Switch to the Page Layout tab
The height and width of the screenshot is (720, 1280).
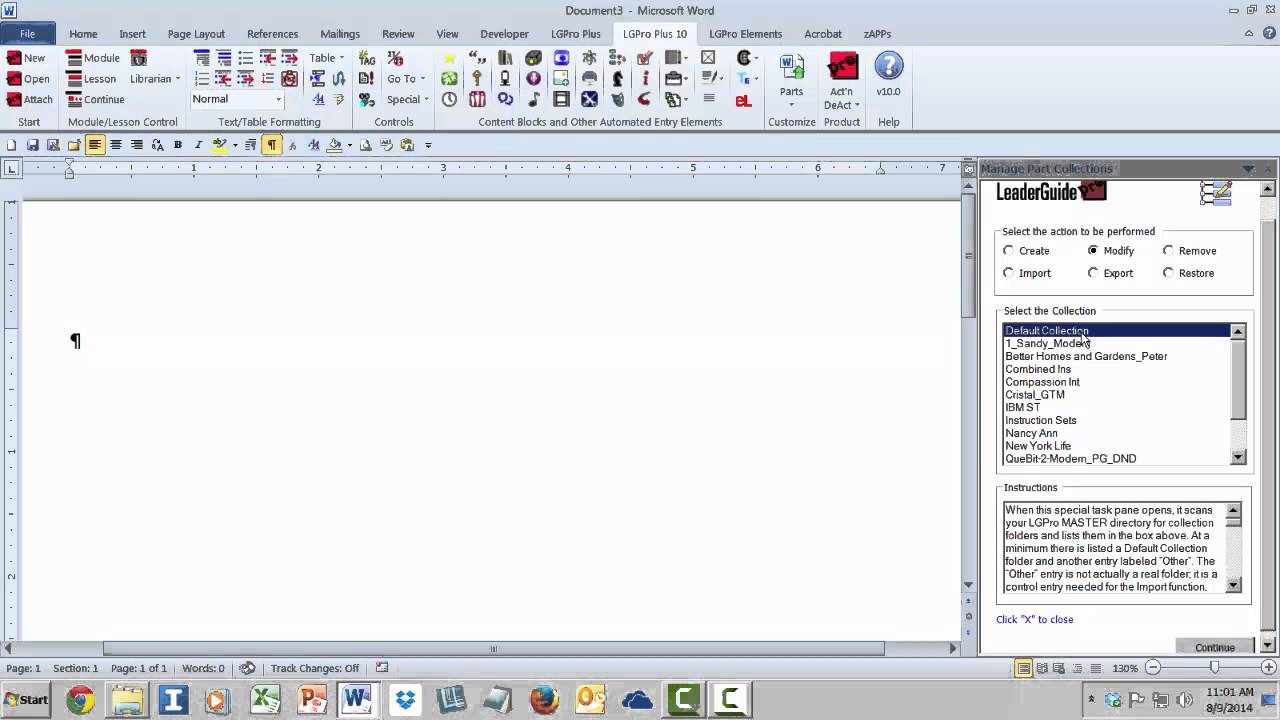(196, 34)
